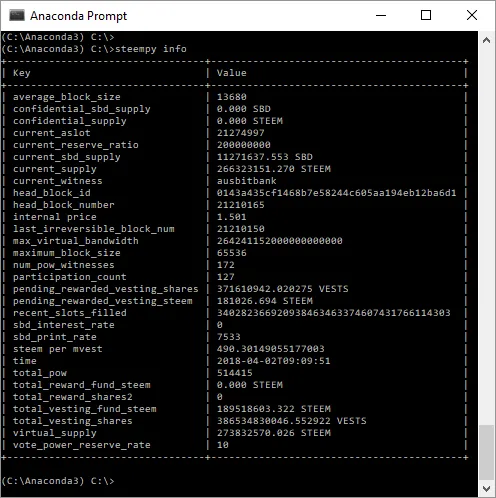
Task: Click the scrollbar up arrow
Action: pyautogui.click(x=486, y=40)
